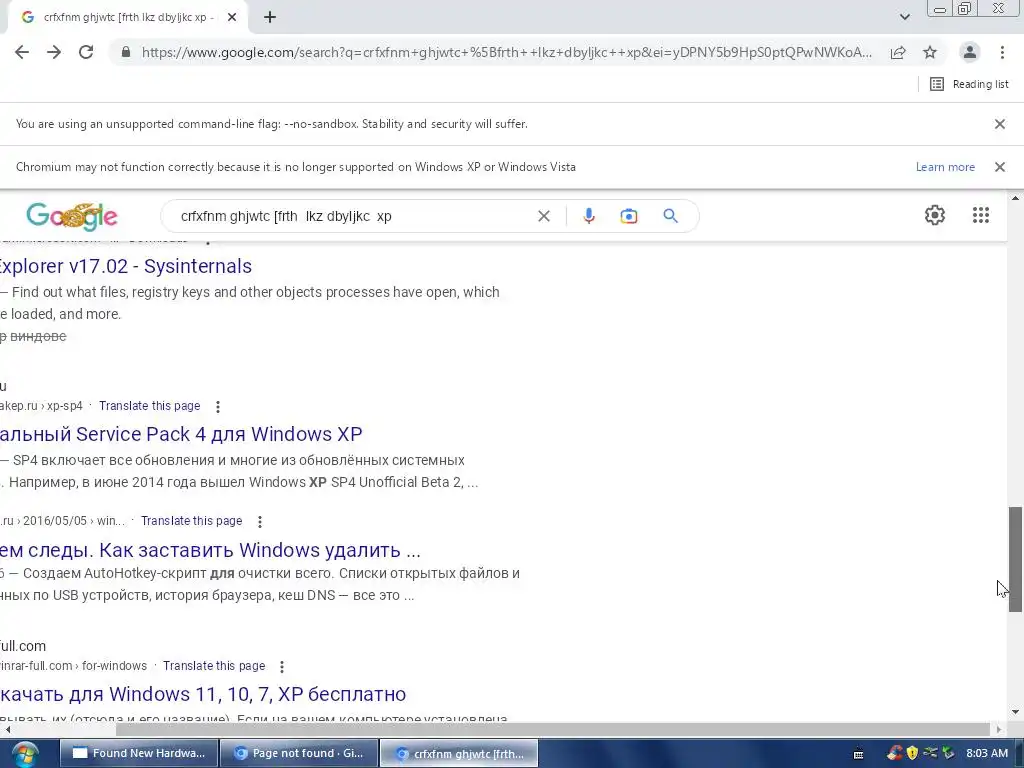Click the scroll-up arrow of page scrollbar
This screenshot has width=1024, height=768.
[x=1015, y=198]
